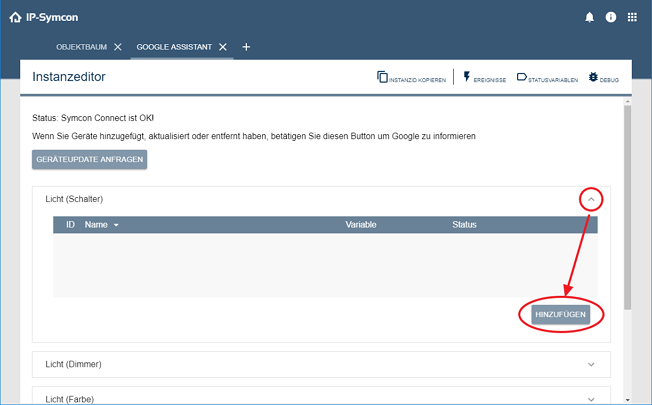Open the info icon in header
Viewport: 652px width, 405px height.
click(610, 17)
